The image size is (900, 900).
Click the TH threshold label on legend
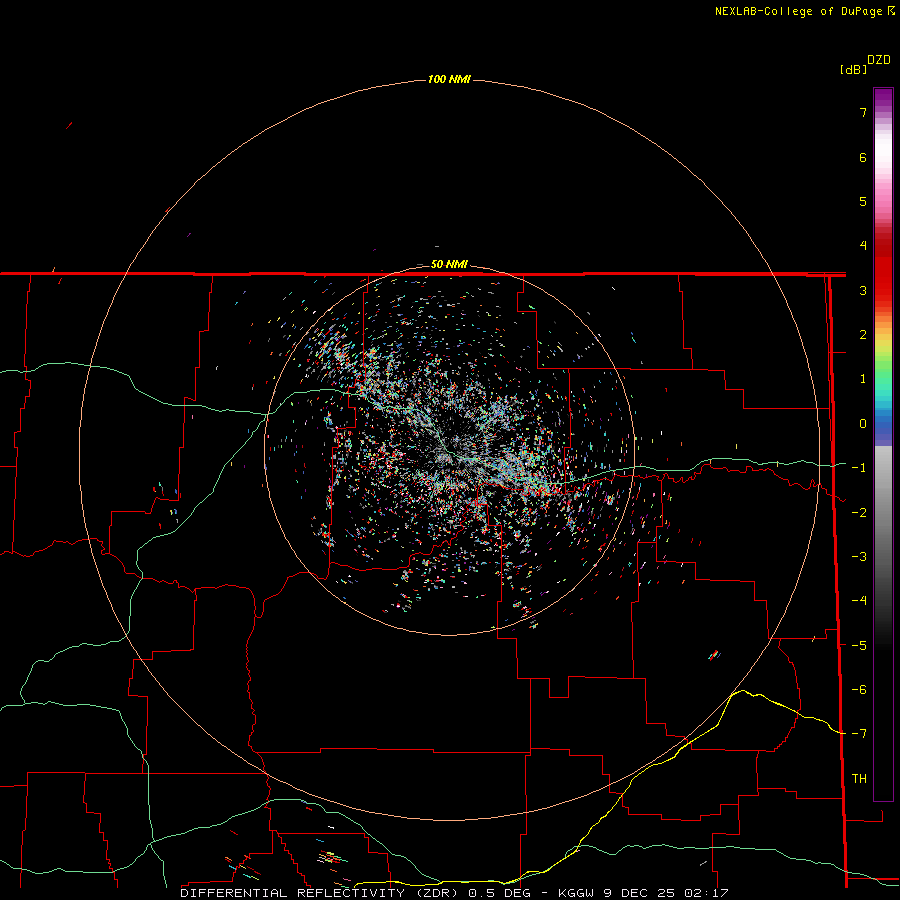(859, 779)
